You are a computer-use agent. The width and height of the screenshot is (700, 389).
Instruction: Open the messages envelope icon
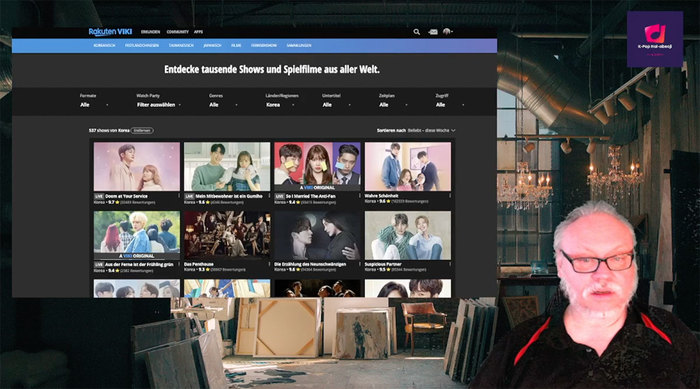pos(433,32)
